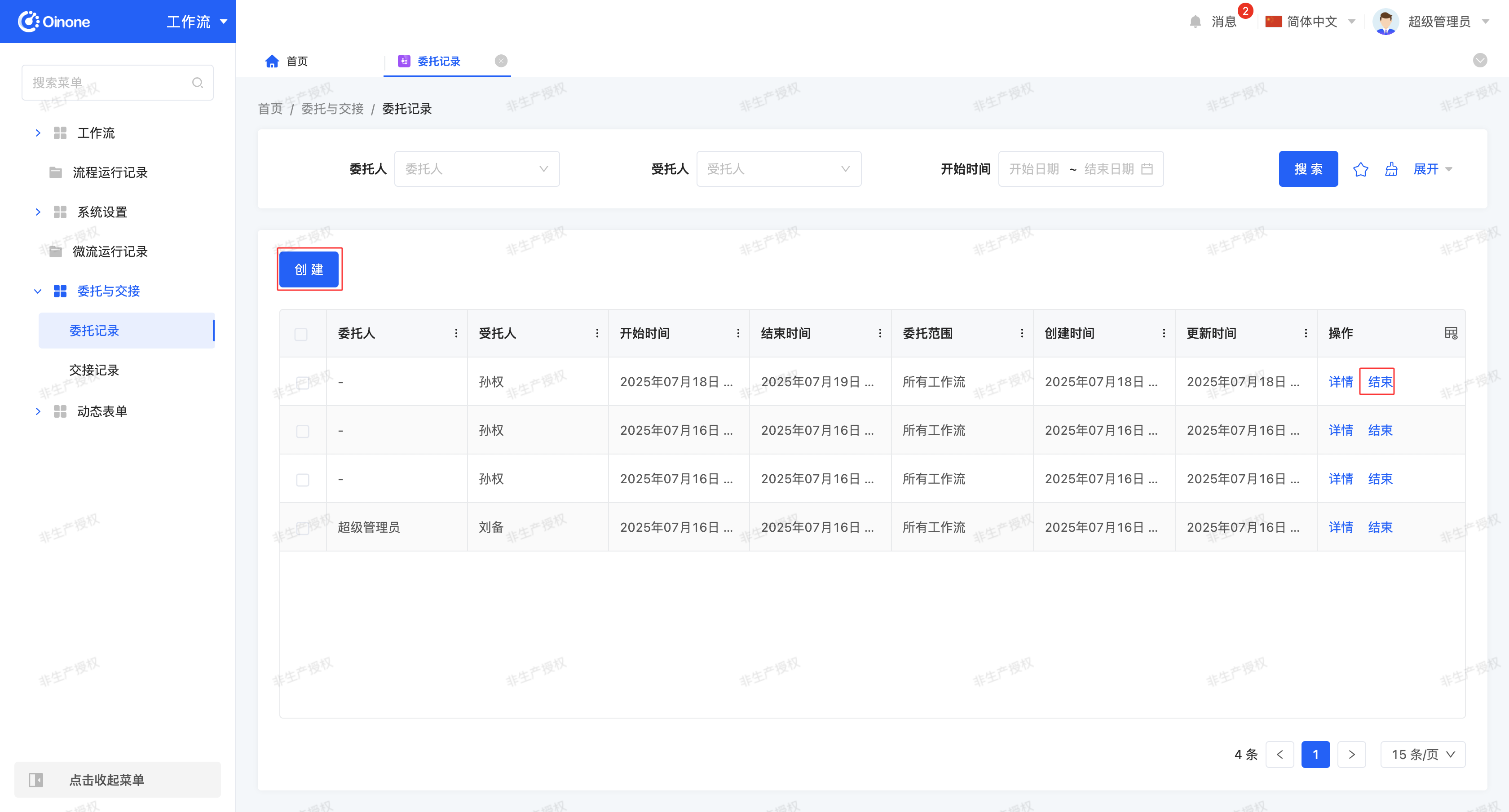Open 创建时间 column options menu
1509x812 pixels.
click(1163, 333)
